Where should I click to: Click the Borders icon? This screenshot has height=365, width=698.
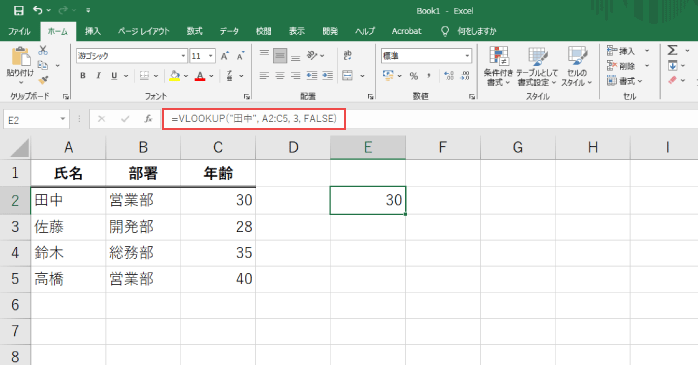[x=144, y=76]
